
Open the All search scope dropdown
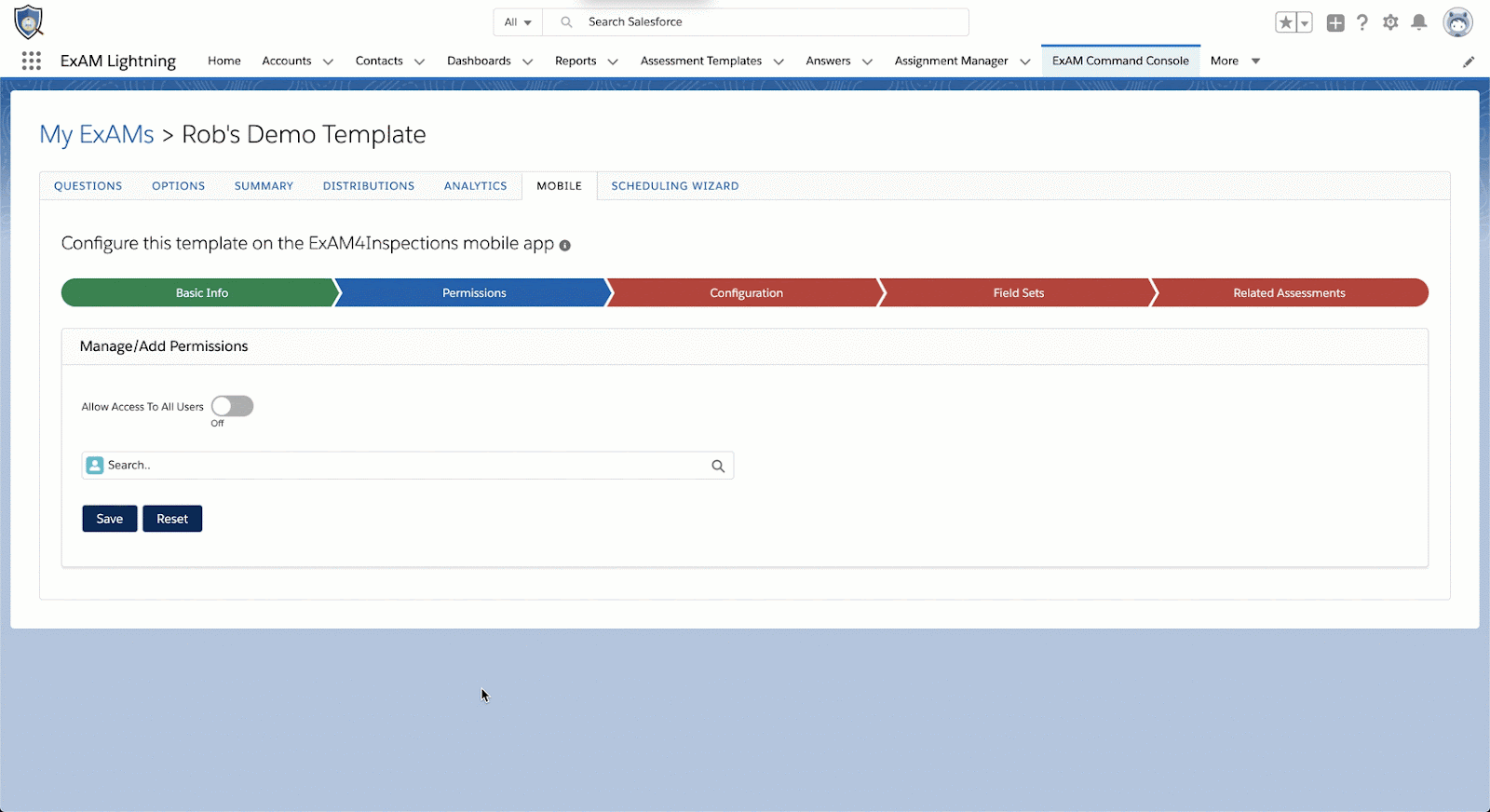[x=518, y=21]
